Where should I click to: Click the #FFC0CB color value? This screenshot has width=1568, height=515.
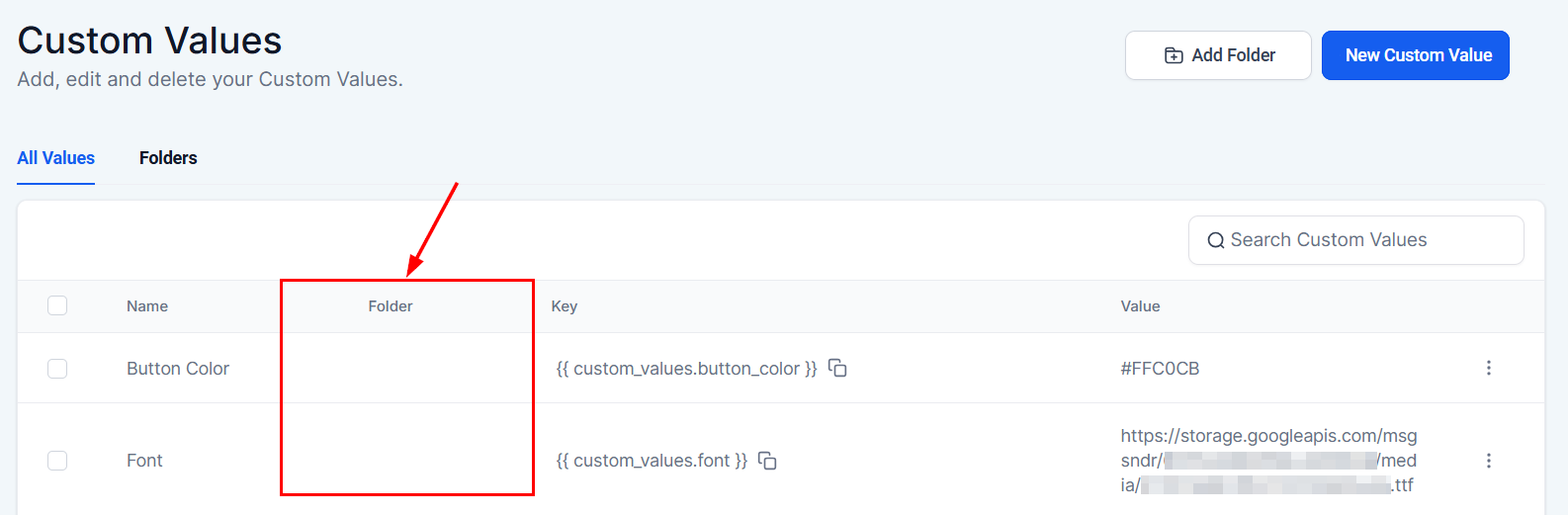click(1160, 369)
